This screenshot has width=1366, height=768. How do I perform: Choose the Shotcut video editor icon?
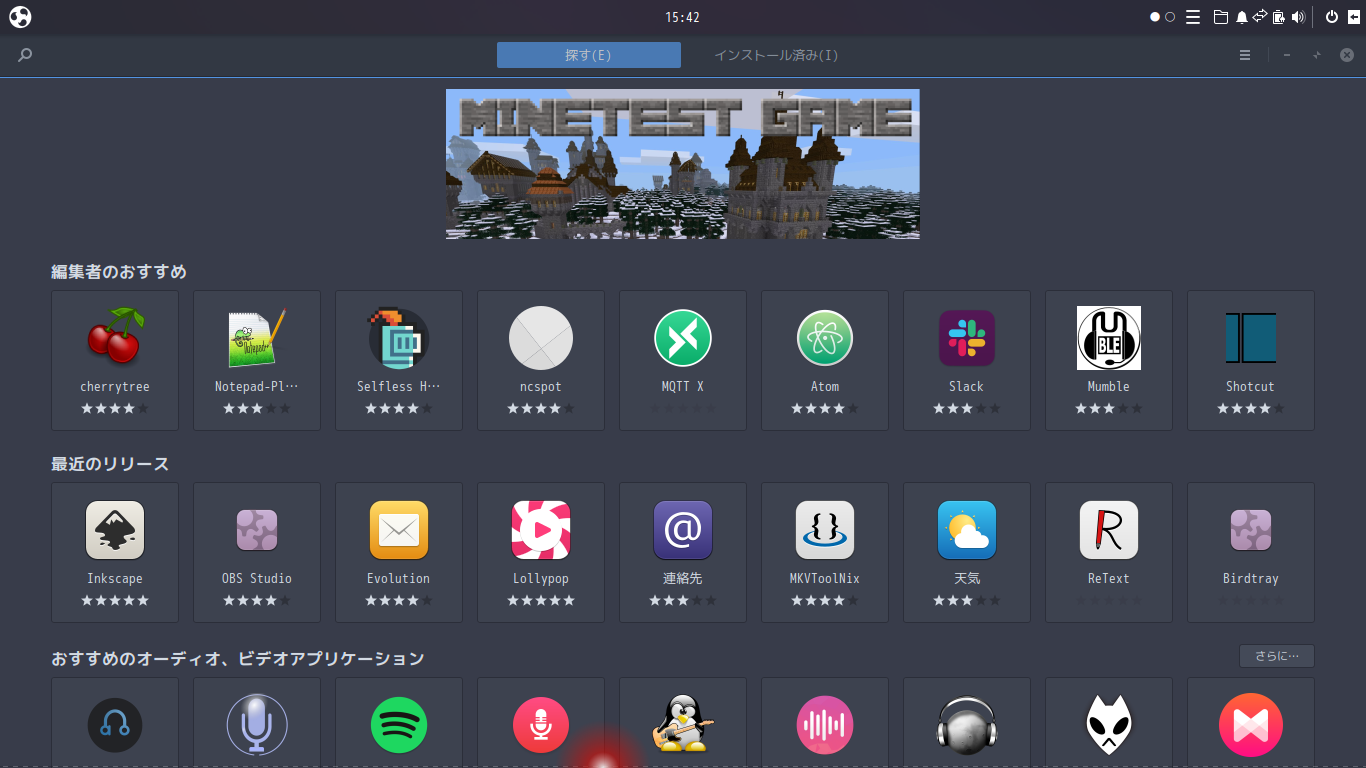coord(1251,338)
